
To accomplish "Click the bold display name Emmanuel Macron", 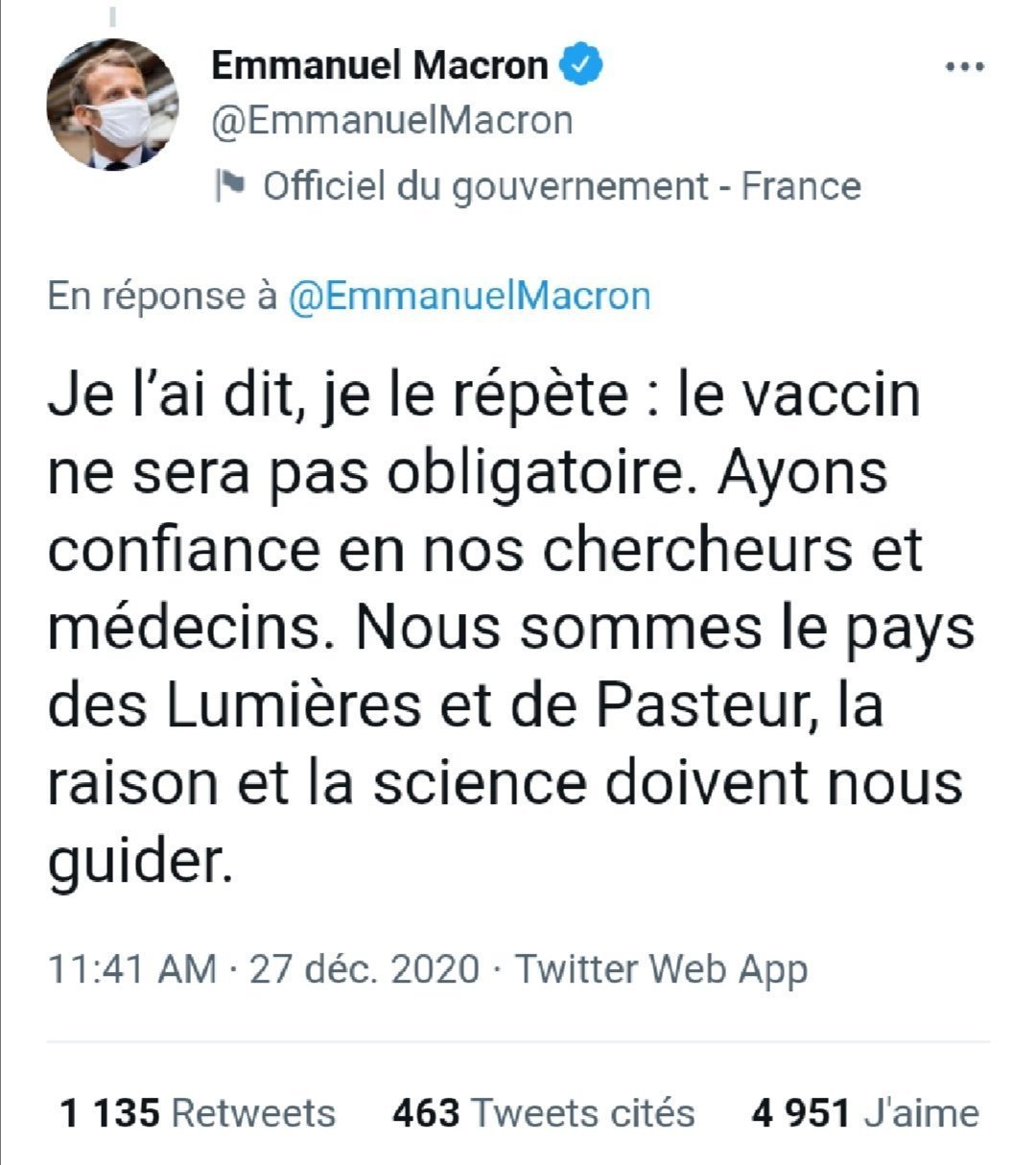I will [379, 65].
